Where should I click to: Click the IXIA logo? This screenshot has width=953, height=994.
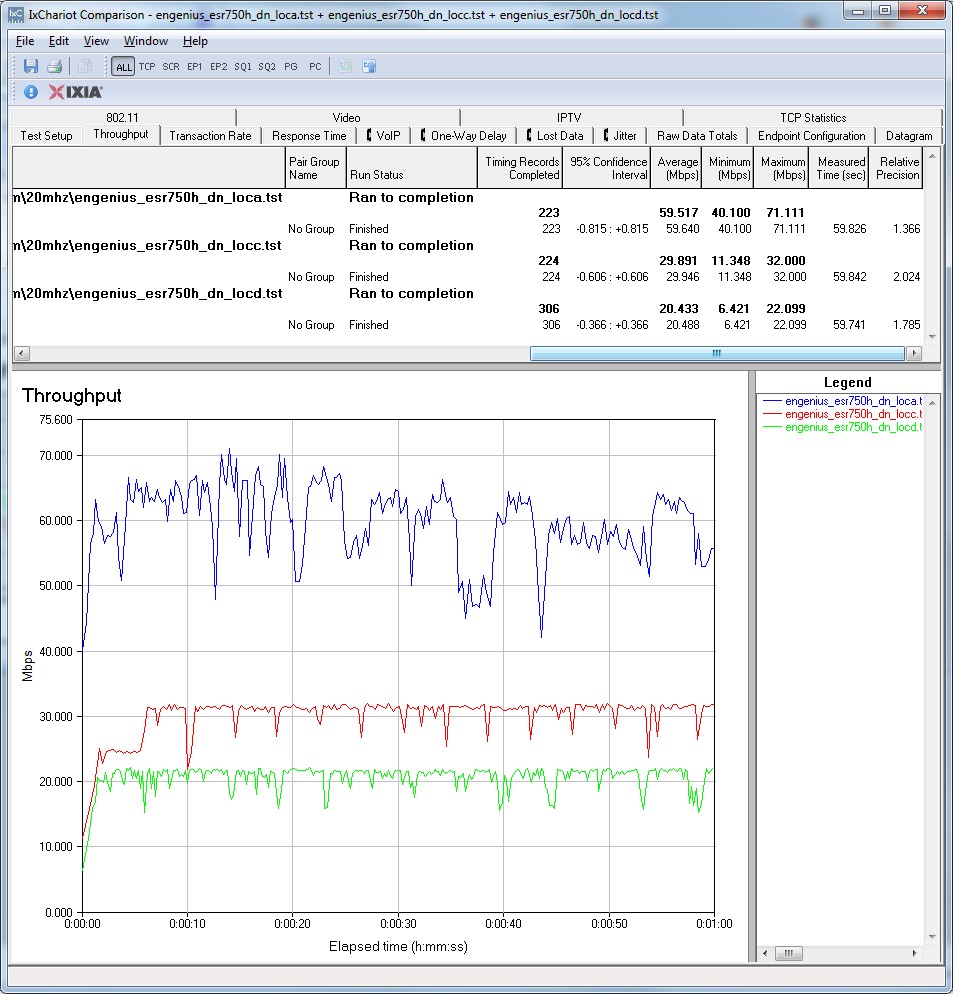(x=75, y=92)
